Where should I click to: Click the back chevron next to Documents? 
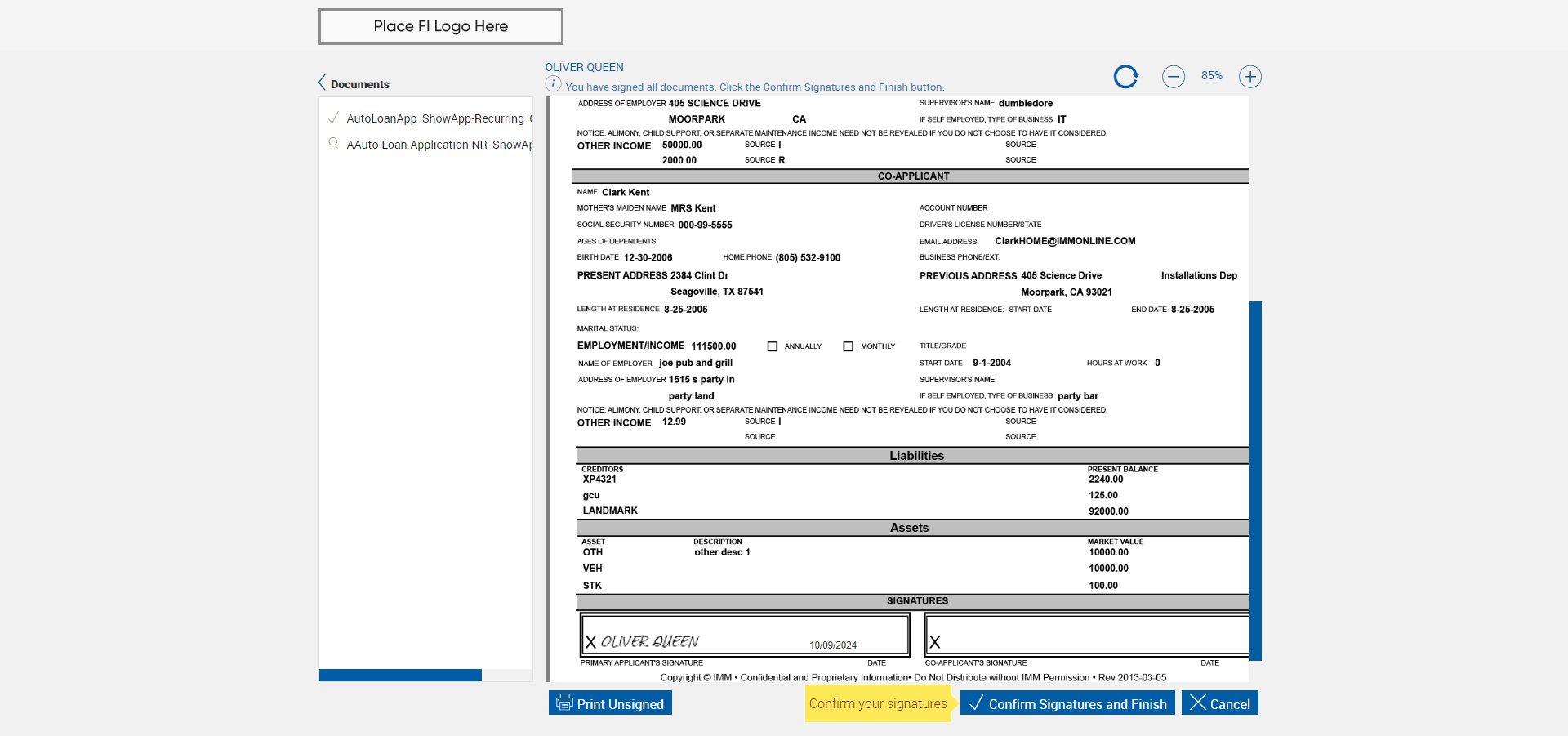322,83
